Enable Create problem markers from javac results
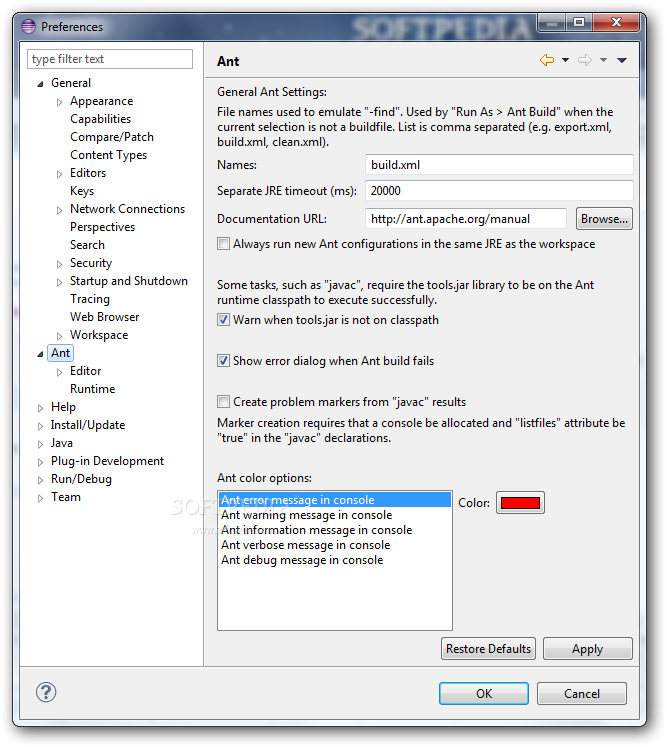This screenshot has height=747, width=667. coord(223,402)
